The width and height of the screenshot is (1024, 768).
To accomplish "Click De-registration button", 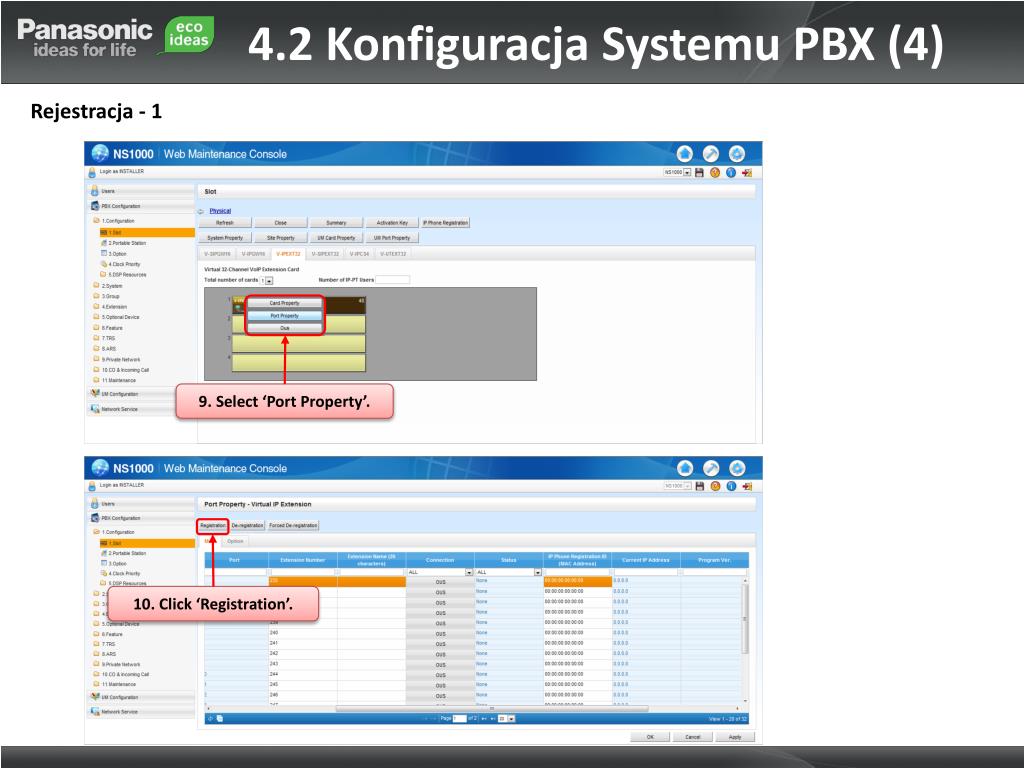I will point(248,525).
